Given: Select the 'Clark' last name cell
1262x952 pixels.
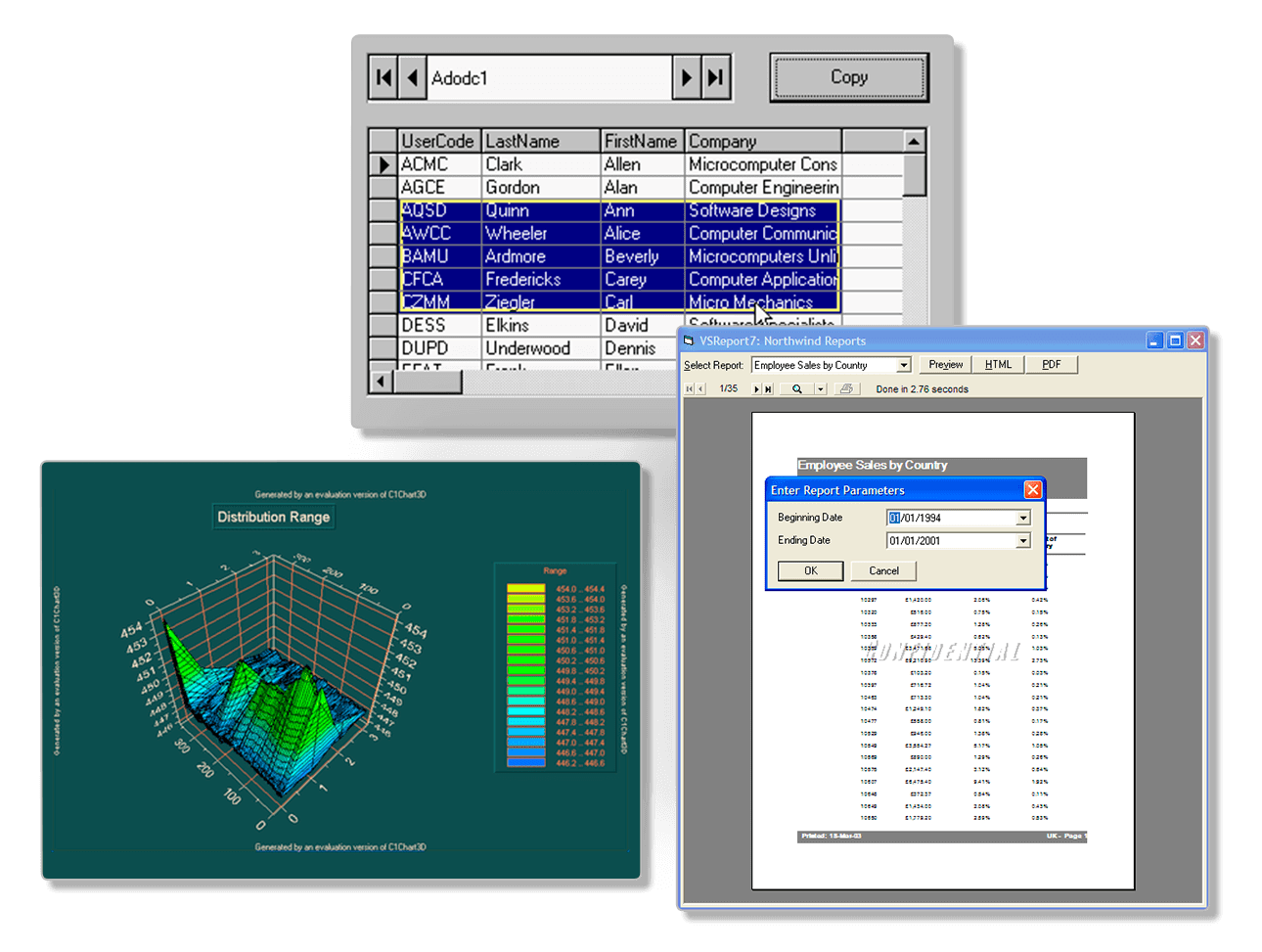Looking at the screenshot, I should [541, 164].
